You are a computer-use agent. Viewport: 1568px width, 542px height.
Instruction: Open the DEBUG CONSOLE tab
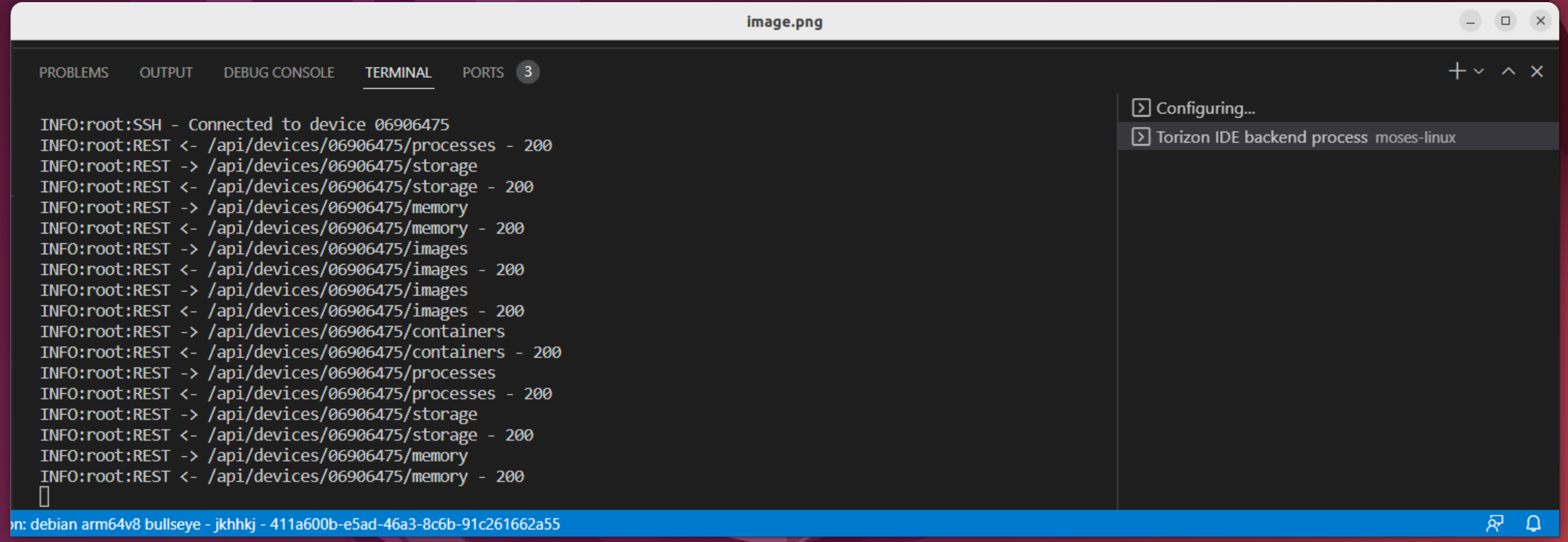coord(279,72)
